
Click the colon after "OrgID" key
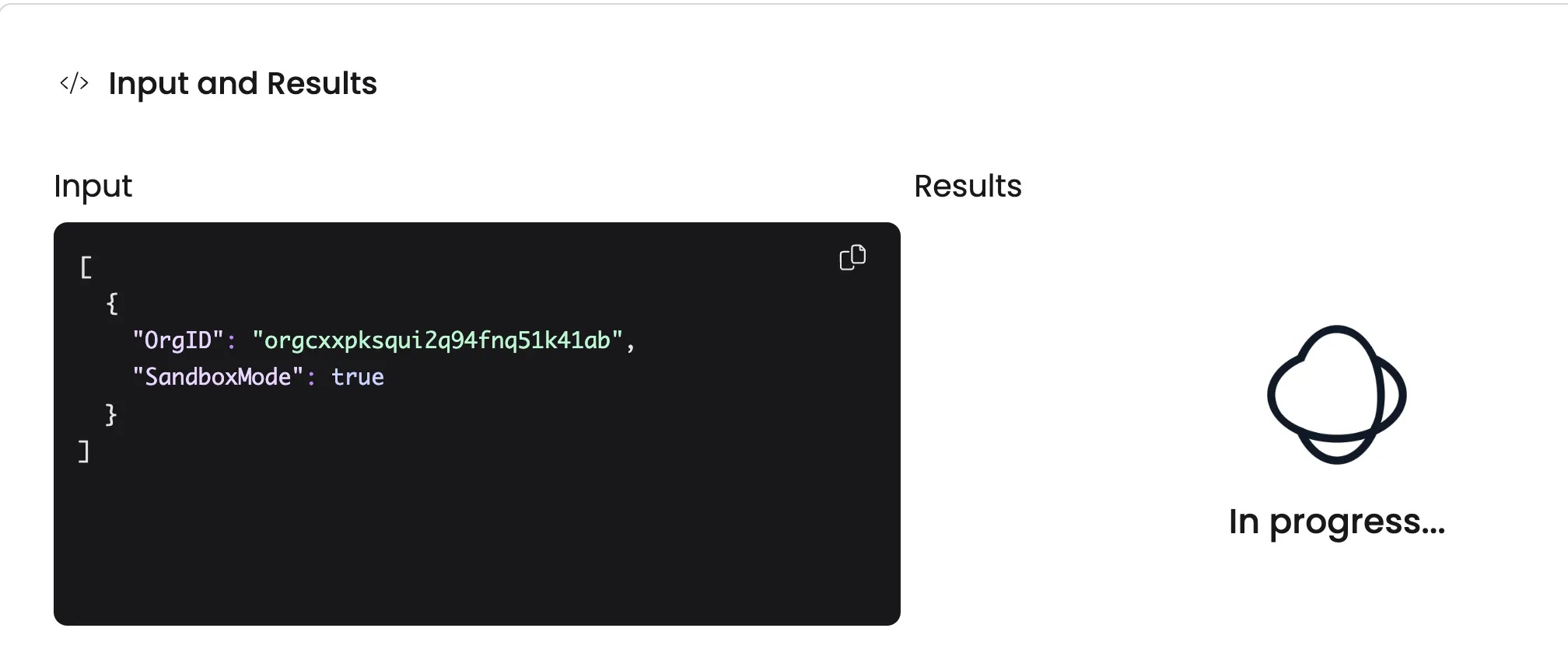pos(231,341)
